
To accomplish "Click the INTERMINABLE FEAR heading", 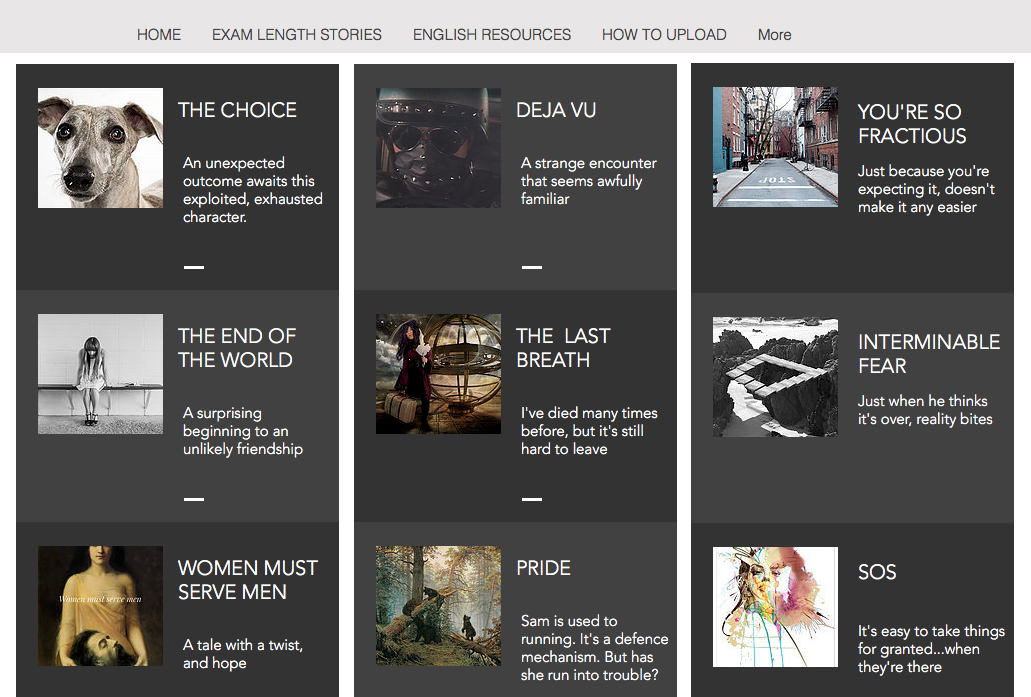I will [x=929, y=354].
